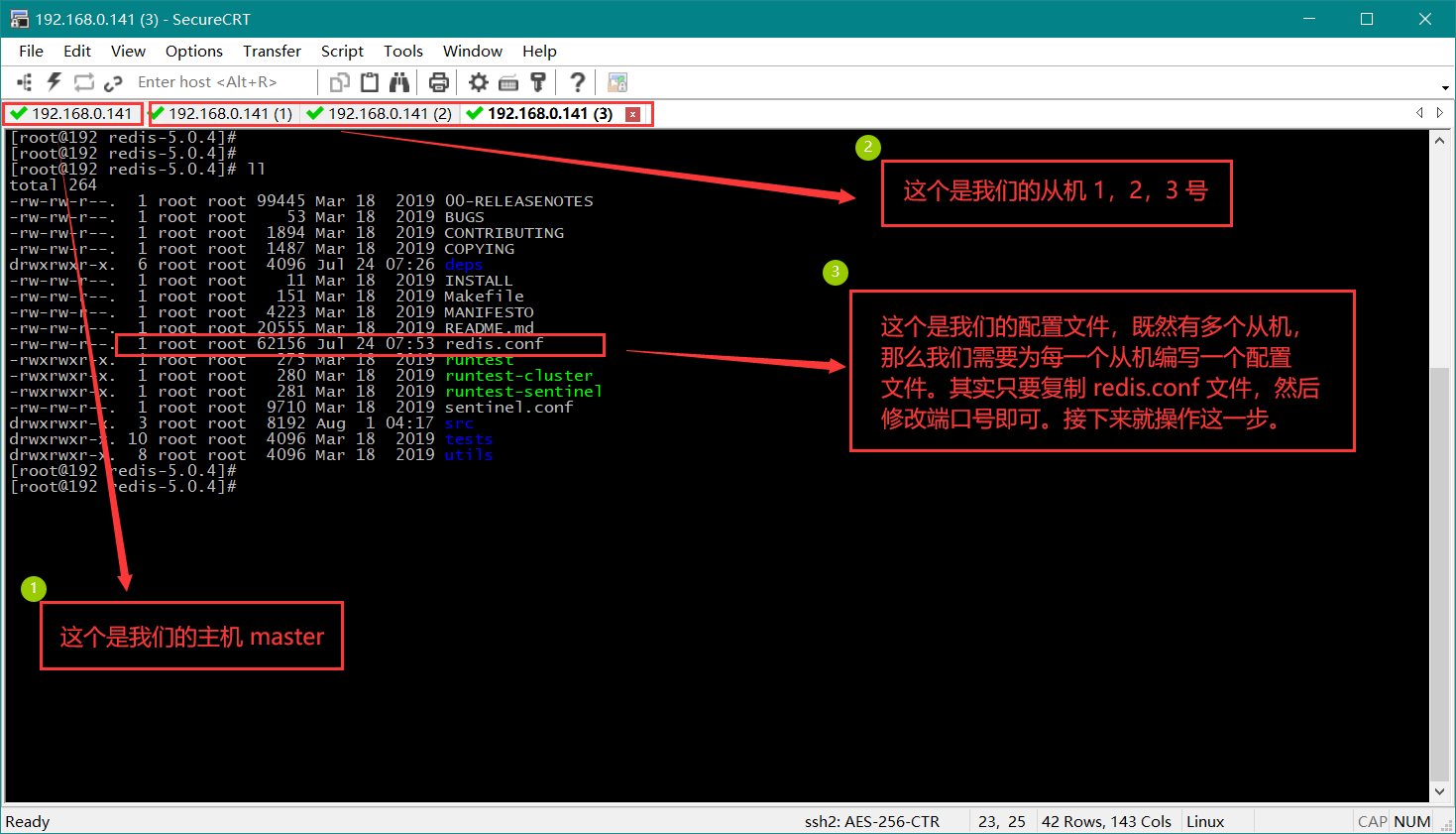Click the Public Key Assistant key icon
The width and height of the screenshot is (1456, 834).
click(538, 82)
